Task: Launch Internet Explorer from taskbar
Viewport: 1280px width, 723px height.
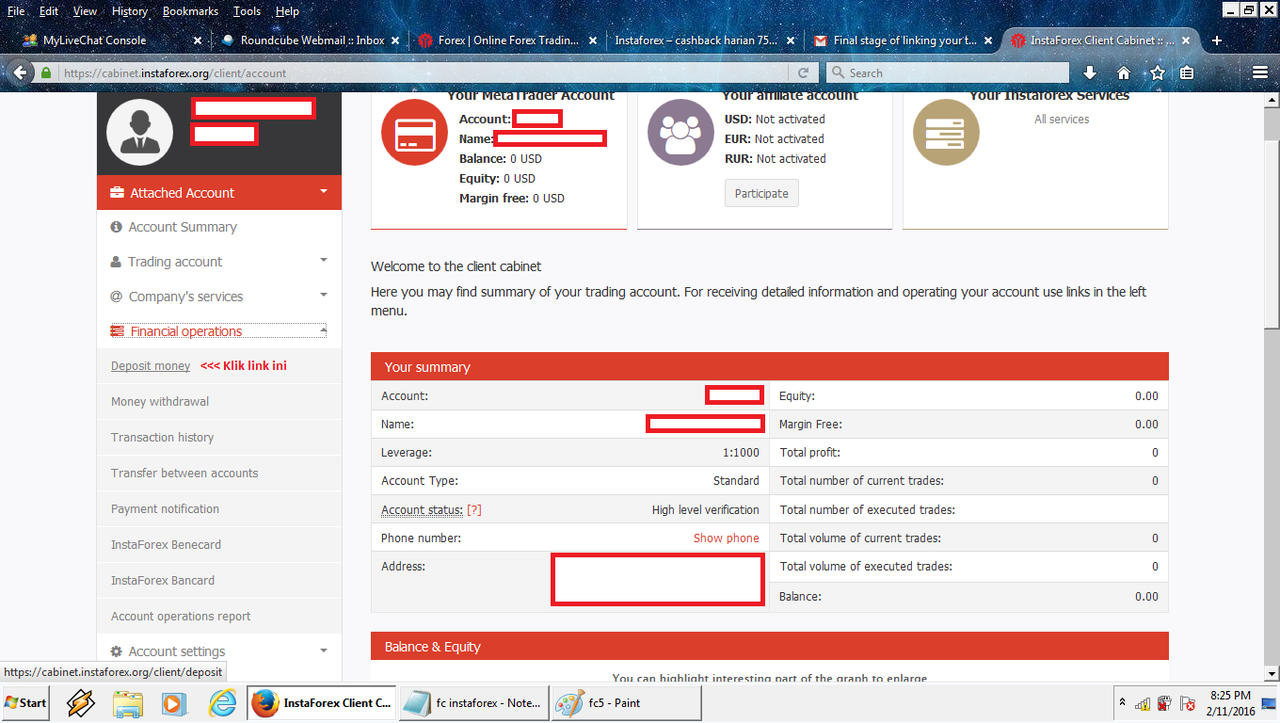Action: point(221,703)
